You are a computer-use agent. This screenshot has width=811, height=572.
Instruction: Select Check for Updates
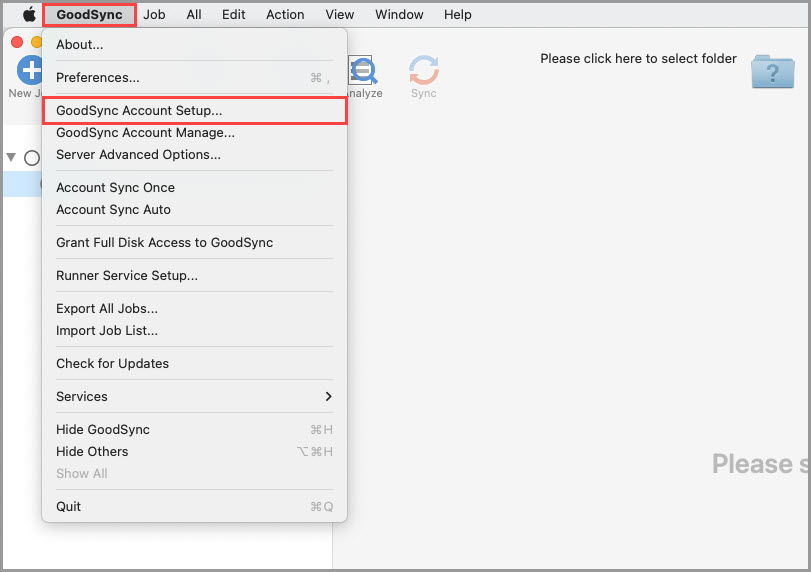[x=194, y=364]
